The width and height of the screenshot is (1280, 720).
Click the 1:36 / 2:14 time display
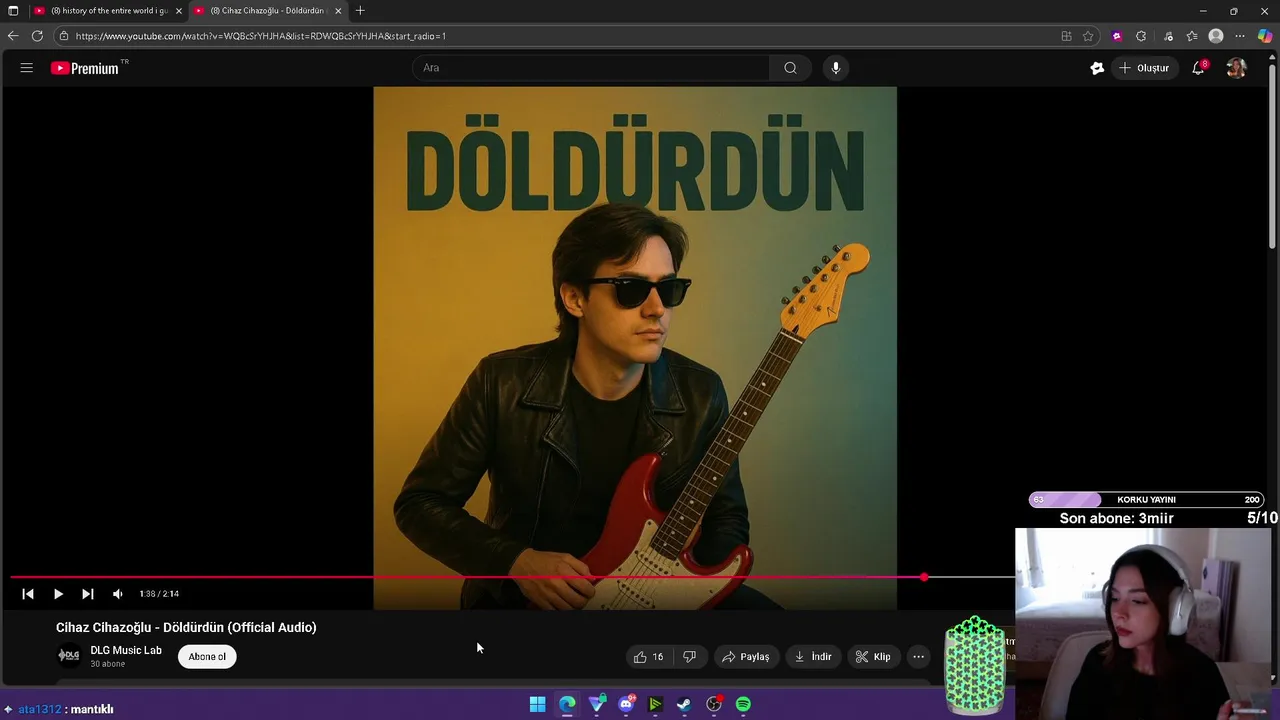click(x=159, y=594)
